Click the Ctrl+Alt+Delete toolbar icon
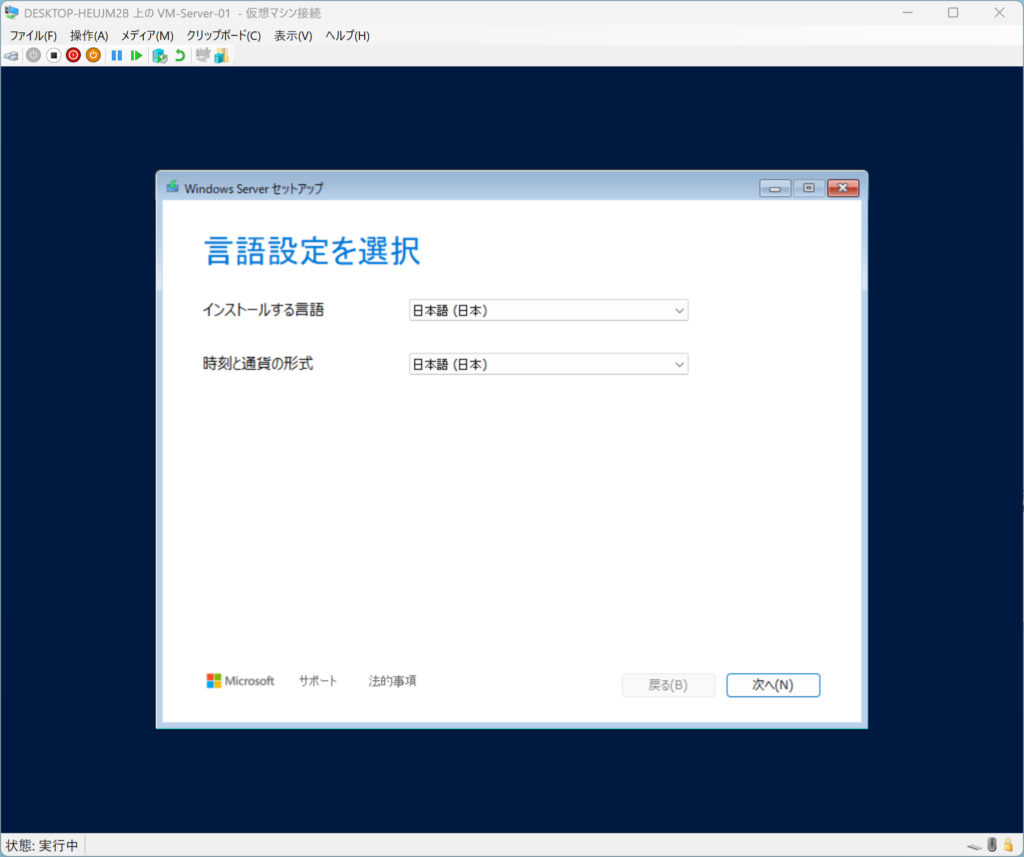 pyautogui.click(x=11, y=55)
